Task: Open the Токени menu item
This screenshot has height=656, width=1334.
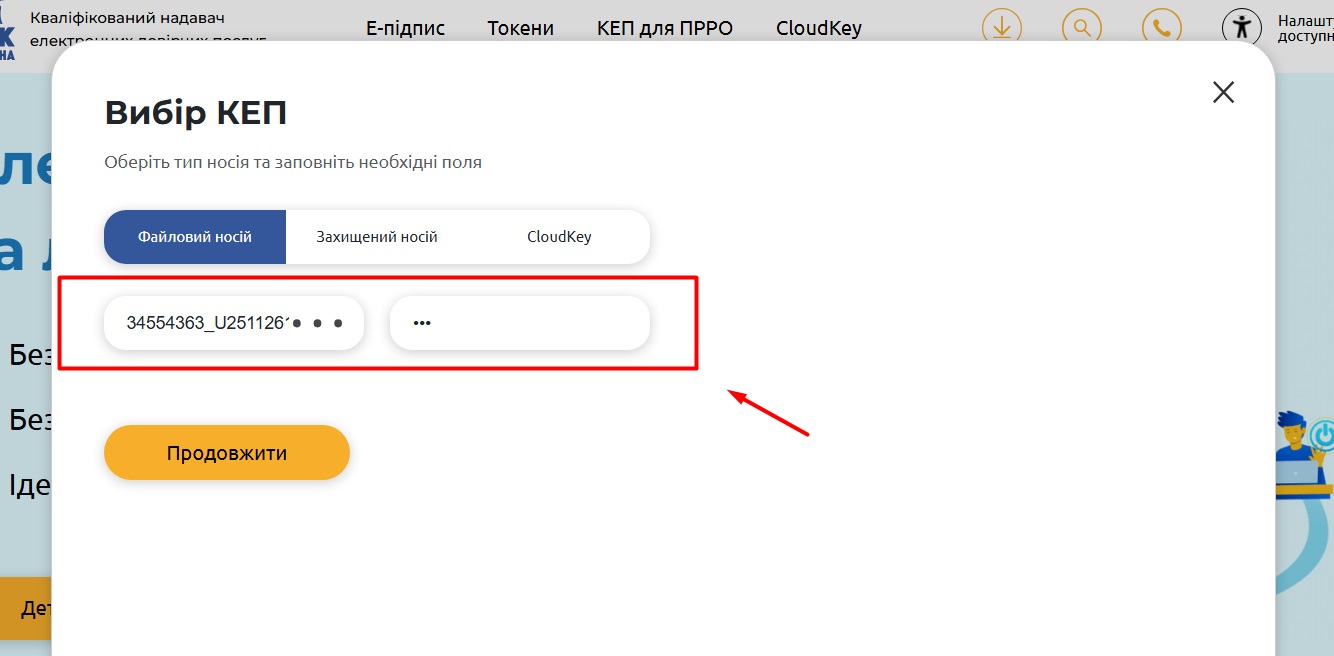Action: click(x=520, y=28)
